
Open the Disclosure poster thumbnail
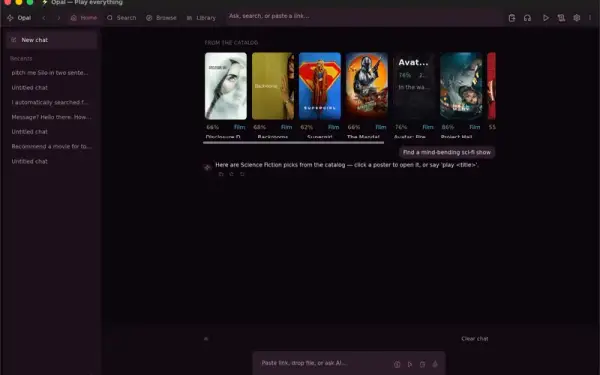click(x=226, y=86)
